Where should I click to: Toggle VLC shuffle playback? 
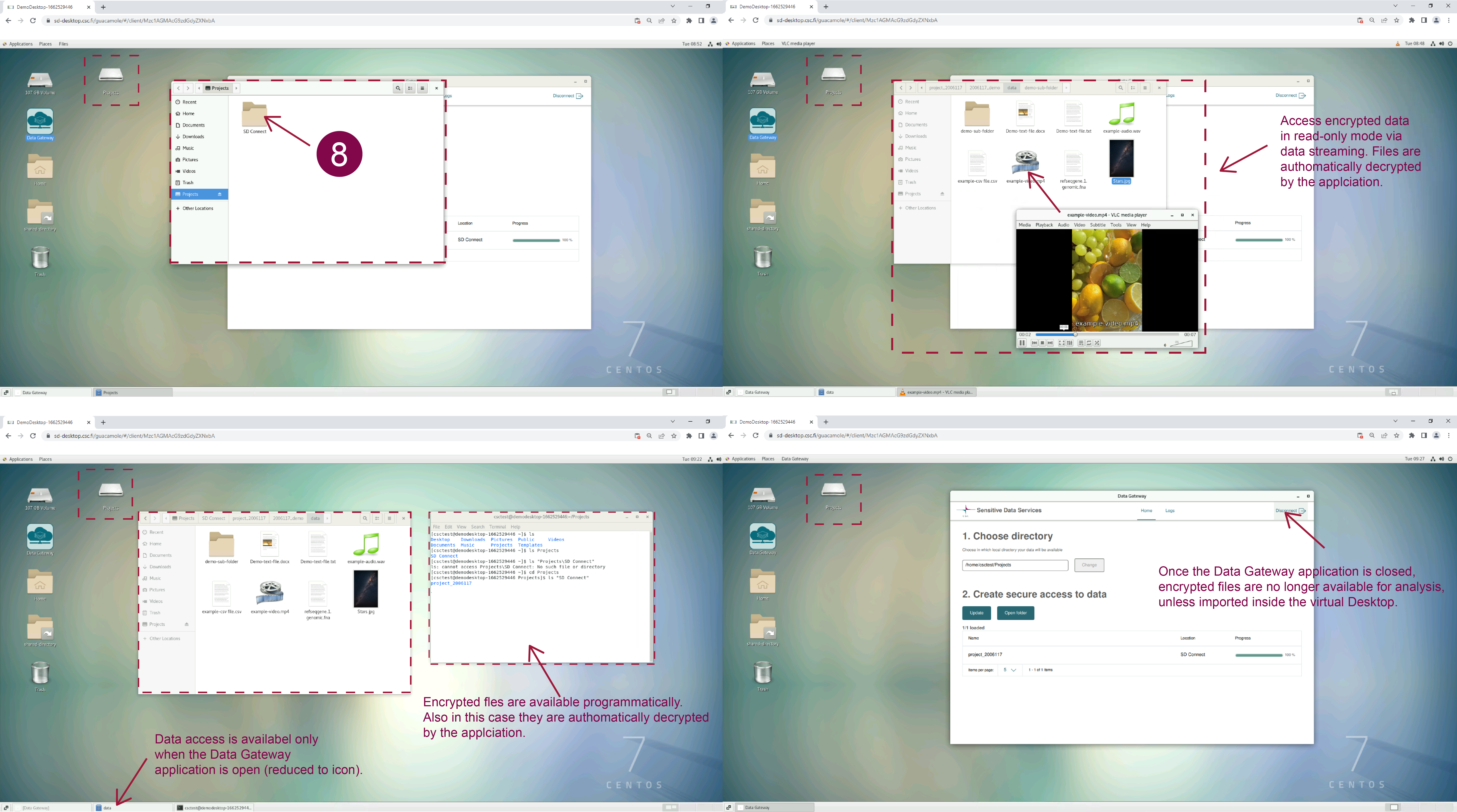1097,343
